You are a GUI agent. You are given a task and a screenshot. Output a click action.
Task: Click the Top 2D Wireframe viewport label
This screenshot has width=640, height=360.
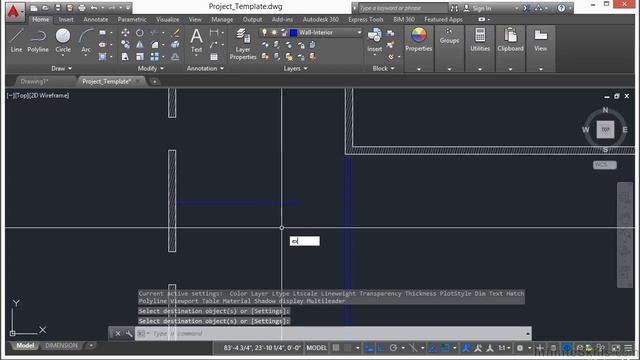(x=38, y=96)
